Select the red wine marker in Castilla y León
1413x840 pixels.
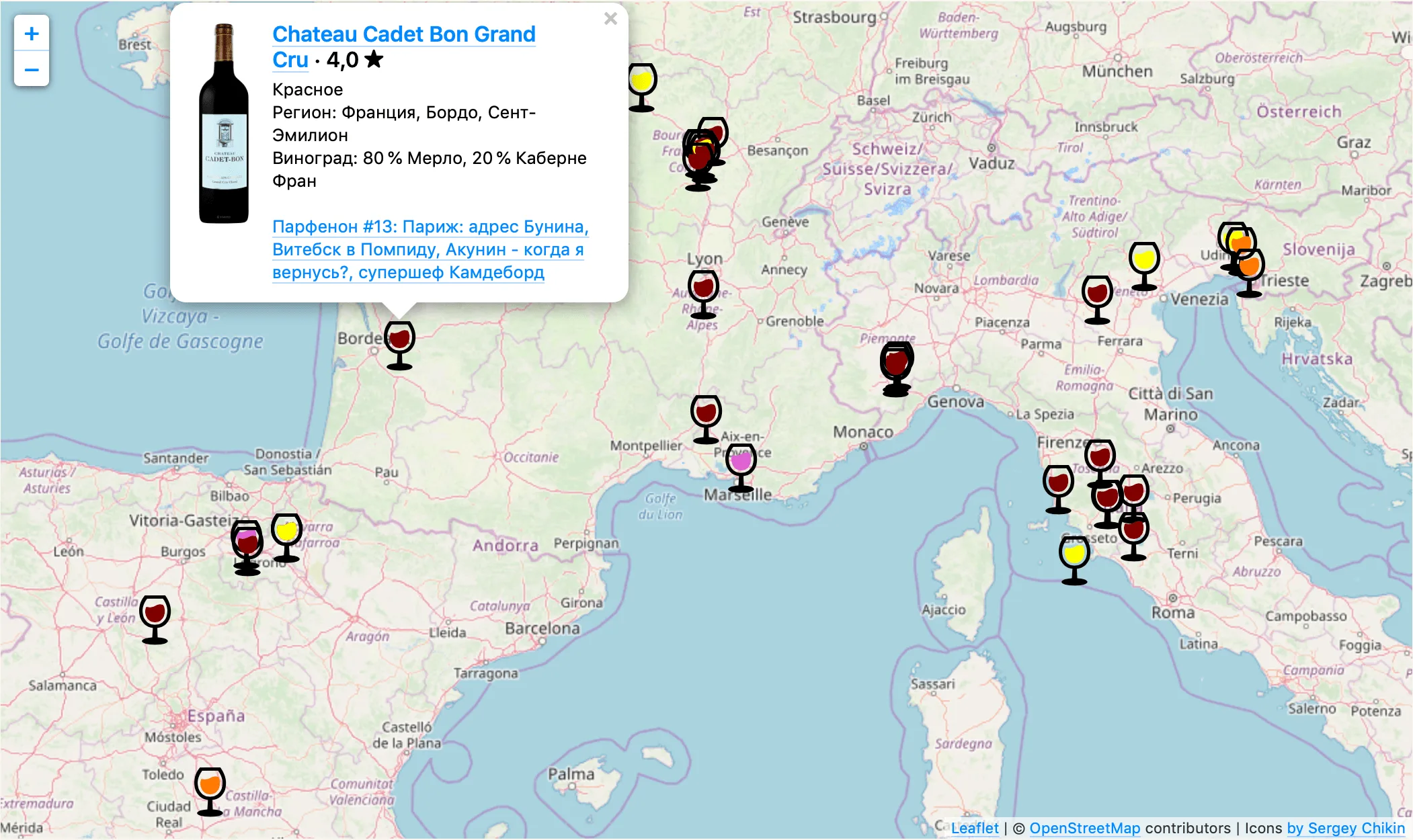tap(155, 620)
